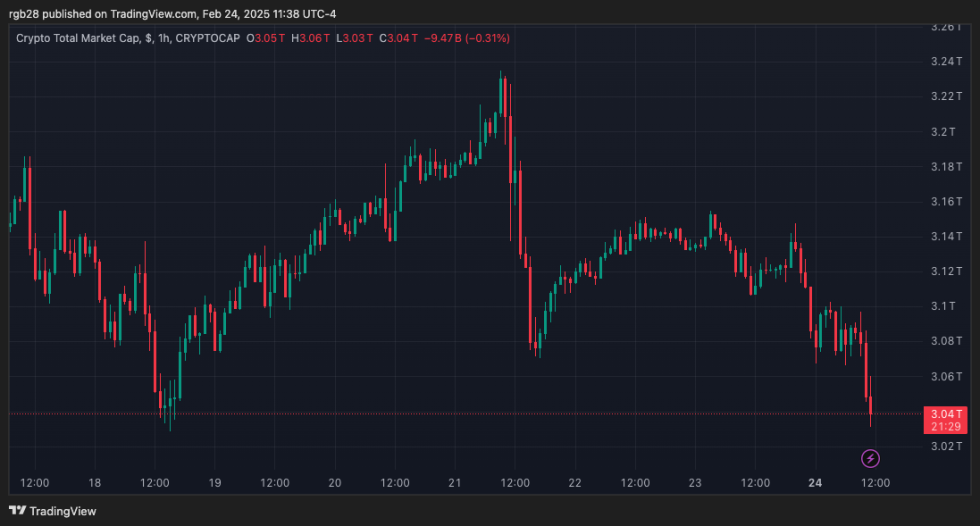Click the −9.47B (−0.31%) change value

tap(468, 38)
